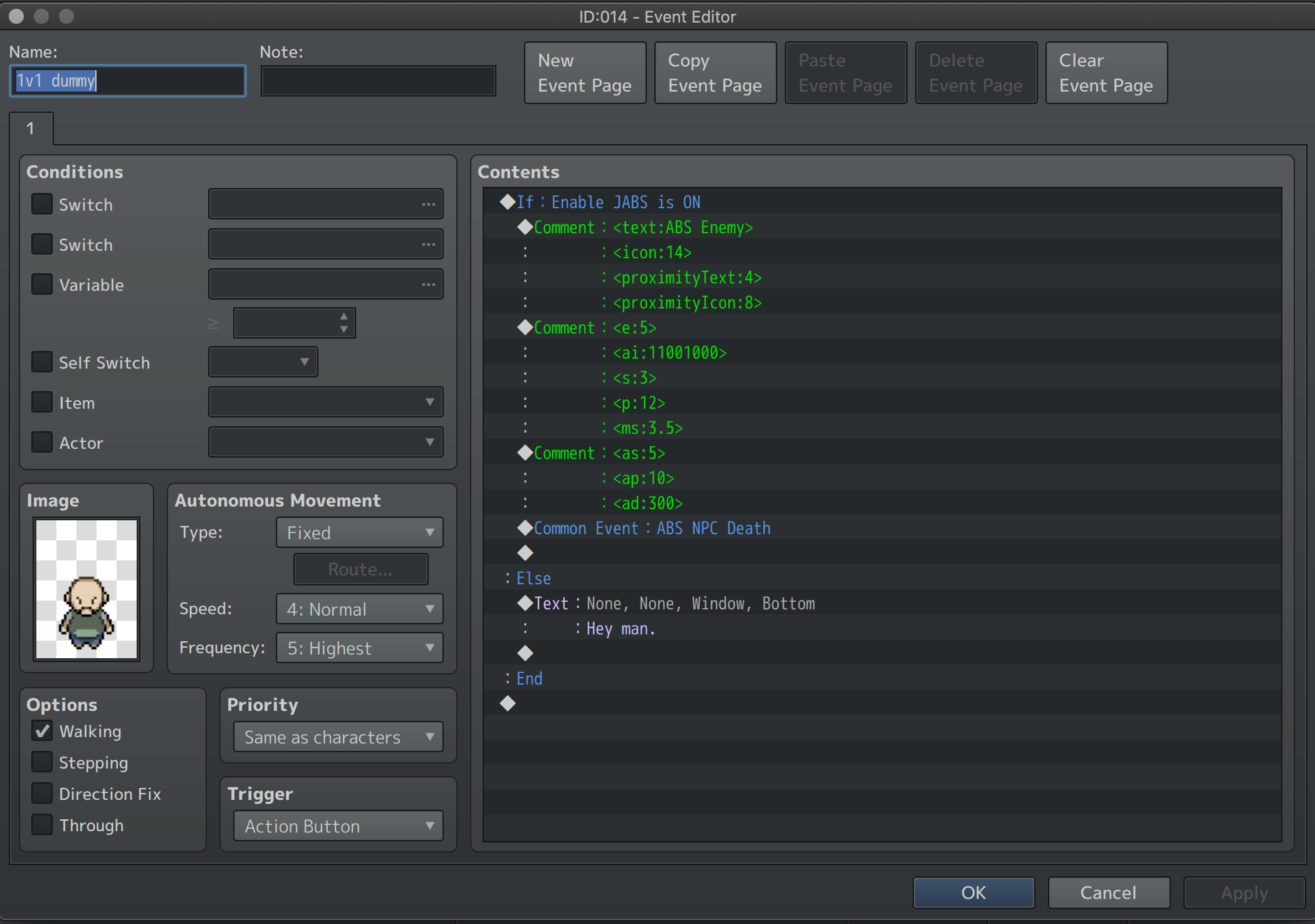
Task: Enable the Stepping option
Action: (42, 762)
